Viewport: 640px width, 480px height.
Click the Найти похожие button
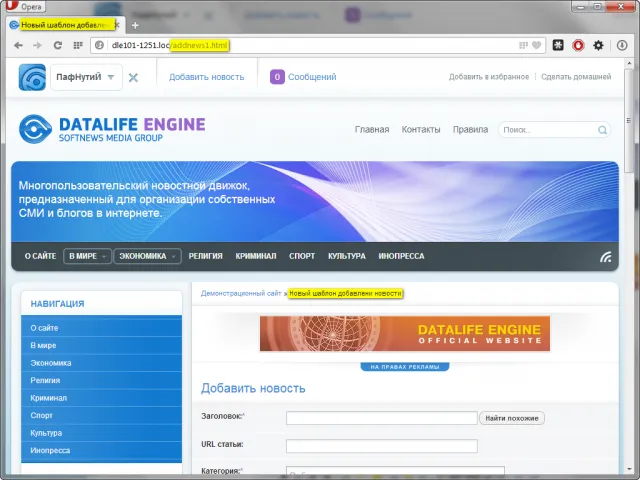pyautogui.click(x=511, y=418)
